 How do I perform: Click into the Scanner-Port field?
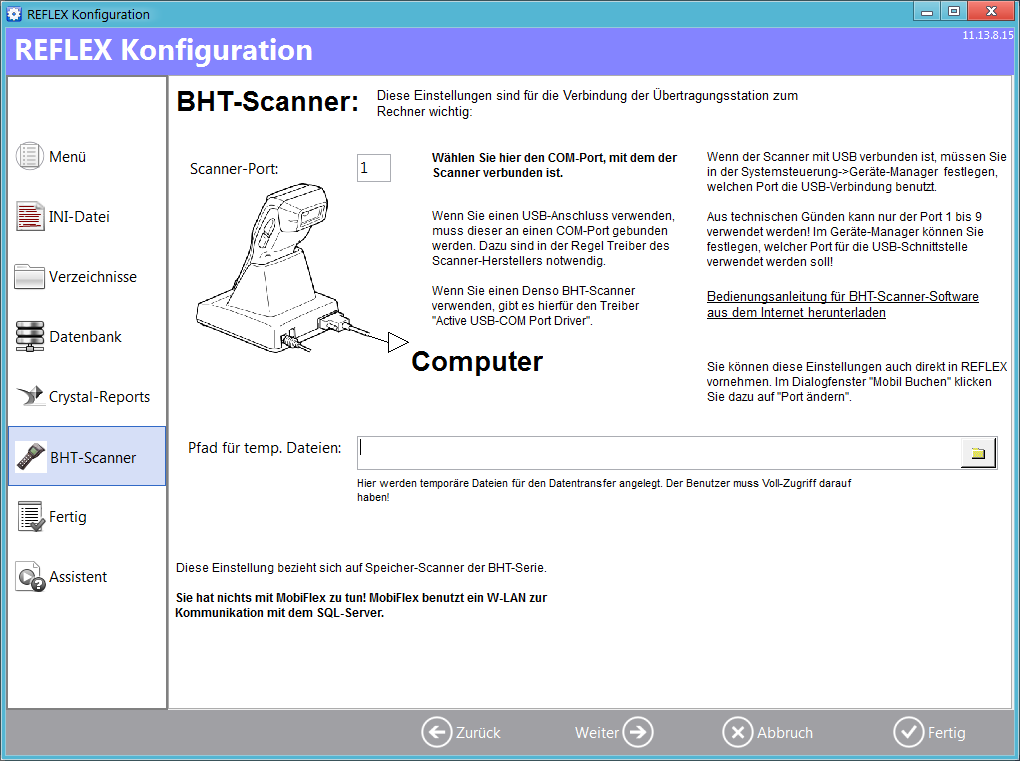[374, 168]
